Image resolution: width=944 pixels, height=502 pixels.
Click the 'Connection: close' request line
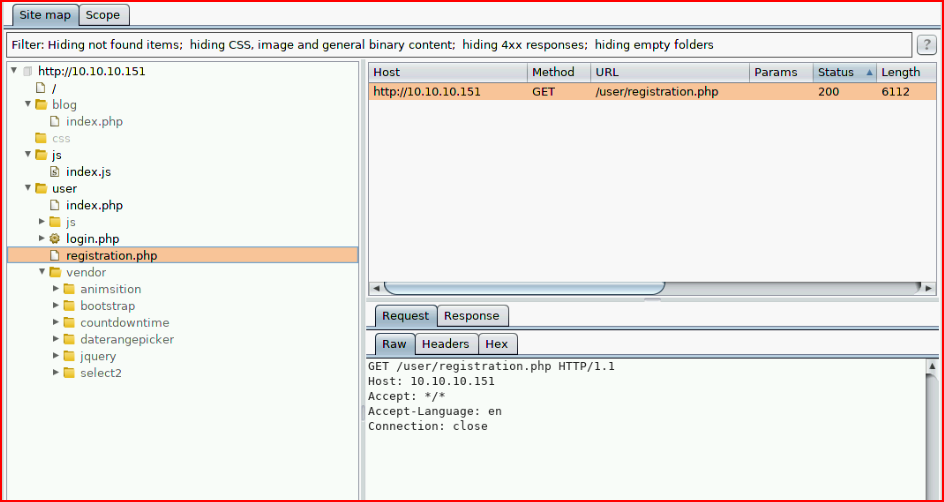[427, 426]
